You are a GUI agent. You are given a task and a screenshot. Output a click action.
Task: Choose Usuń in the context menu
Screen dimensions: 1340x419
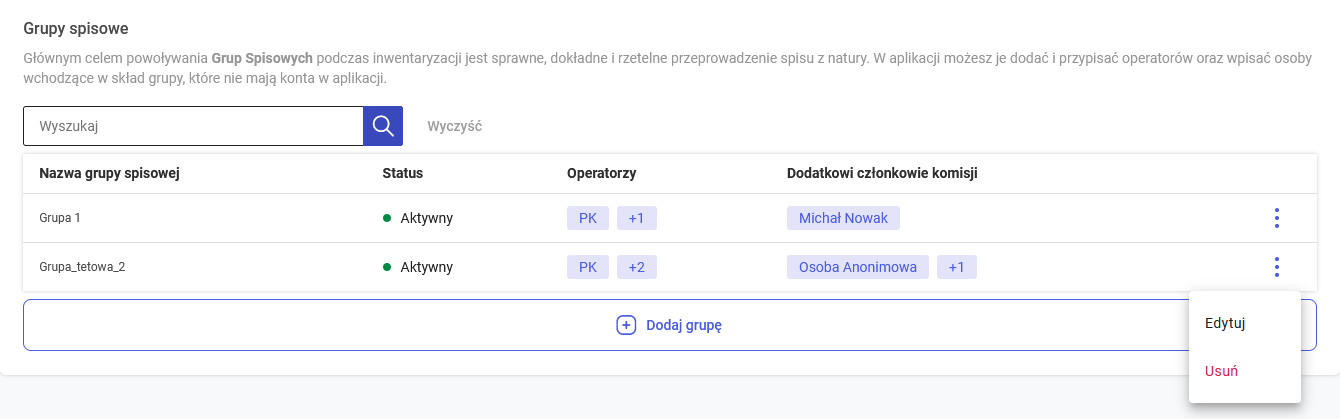point(1222,370)
